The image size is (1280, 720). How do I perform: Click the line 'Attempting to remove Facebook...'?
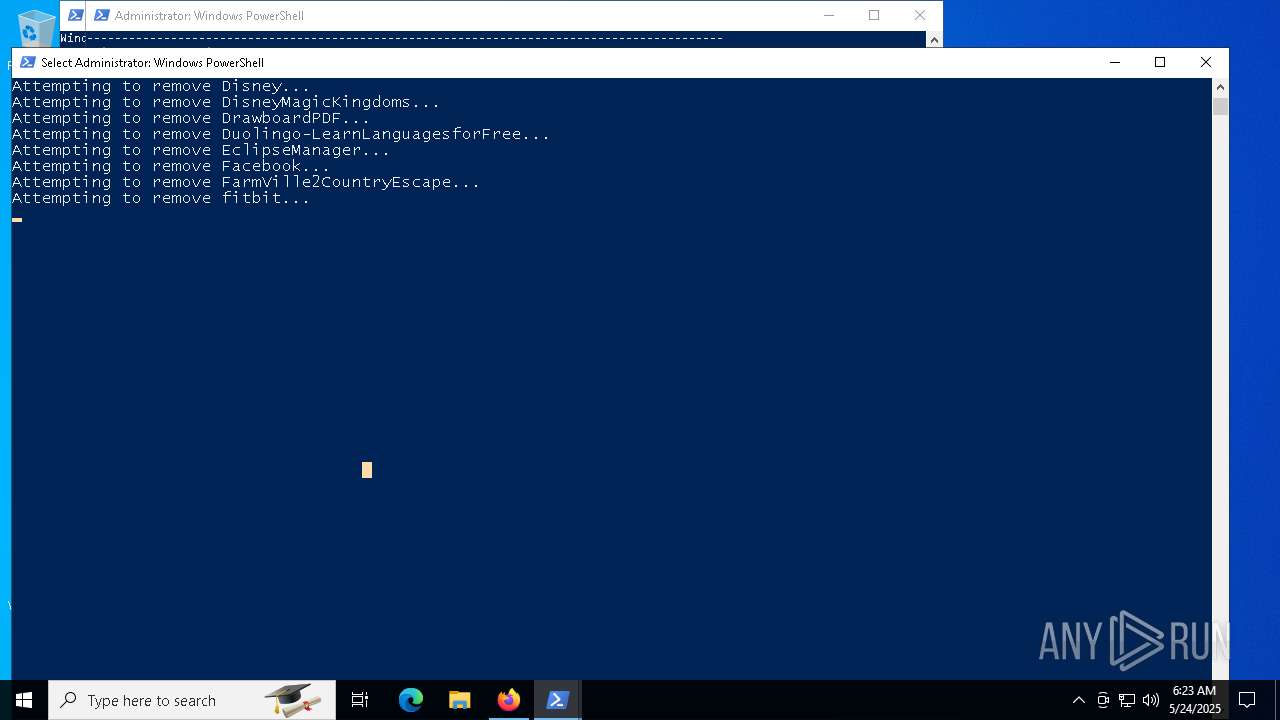click(171, 166)
